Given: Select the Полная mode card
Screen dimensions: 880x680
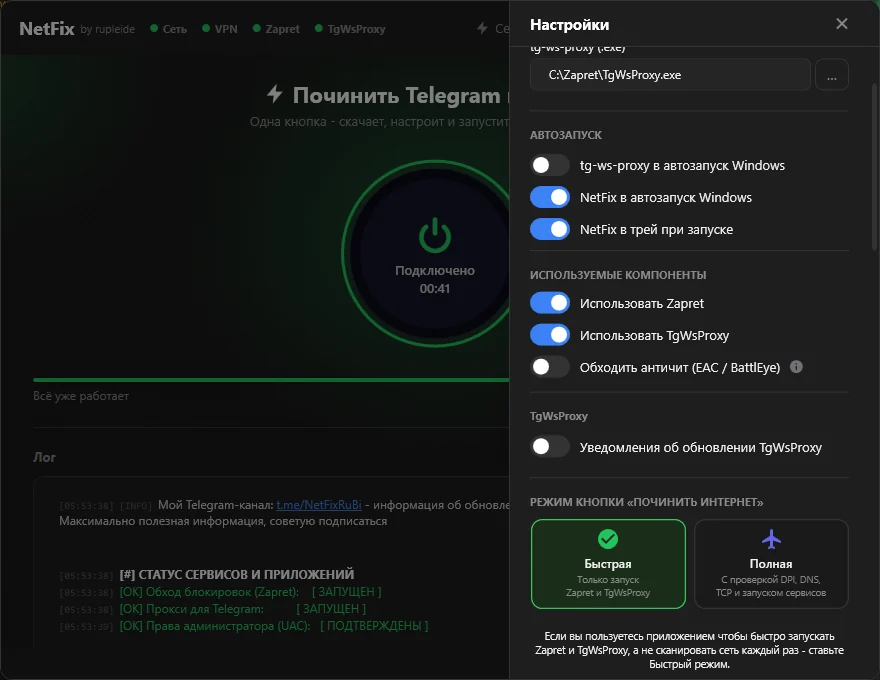Looking at the screenshot, I should point(771,564).
